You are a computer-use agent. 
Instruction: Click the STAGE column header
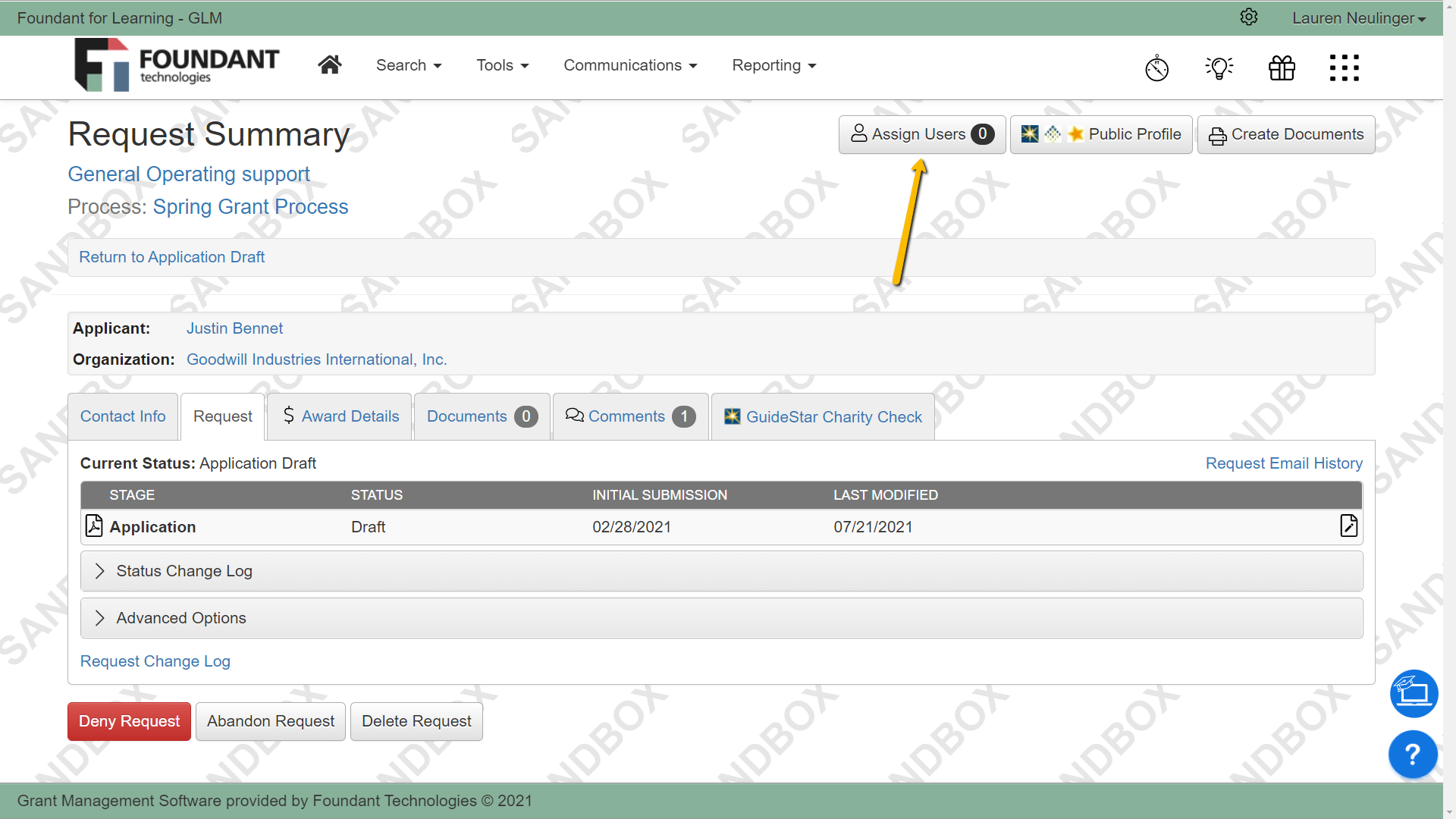pyautogui.click(x=132, y=495)
